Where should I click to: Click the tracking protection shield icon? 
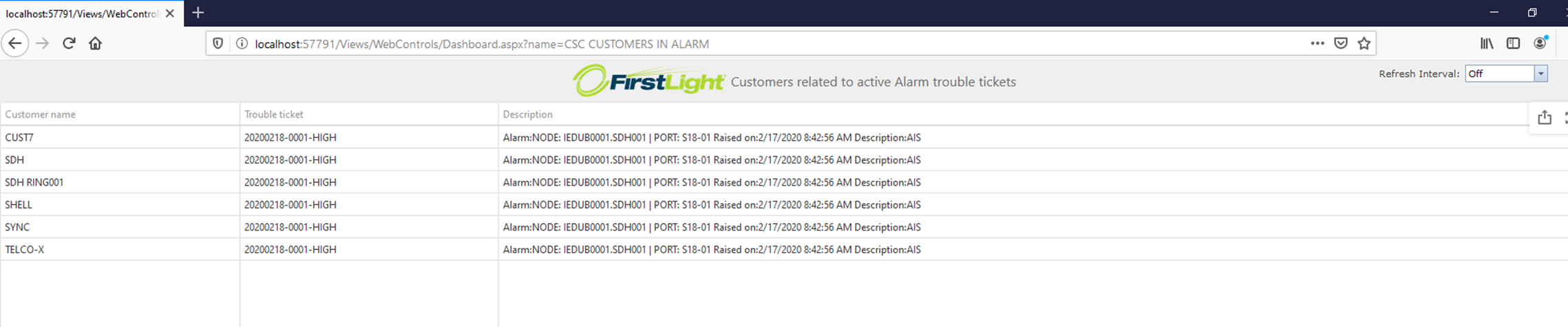[x=218, y=43]
